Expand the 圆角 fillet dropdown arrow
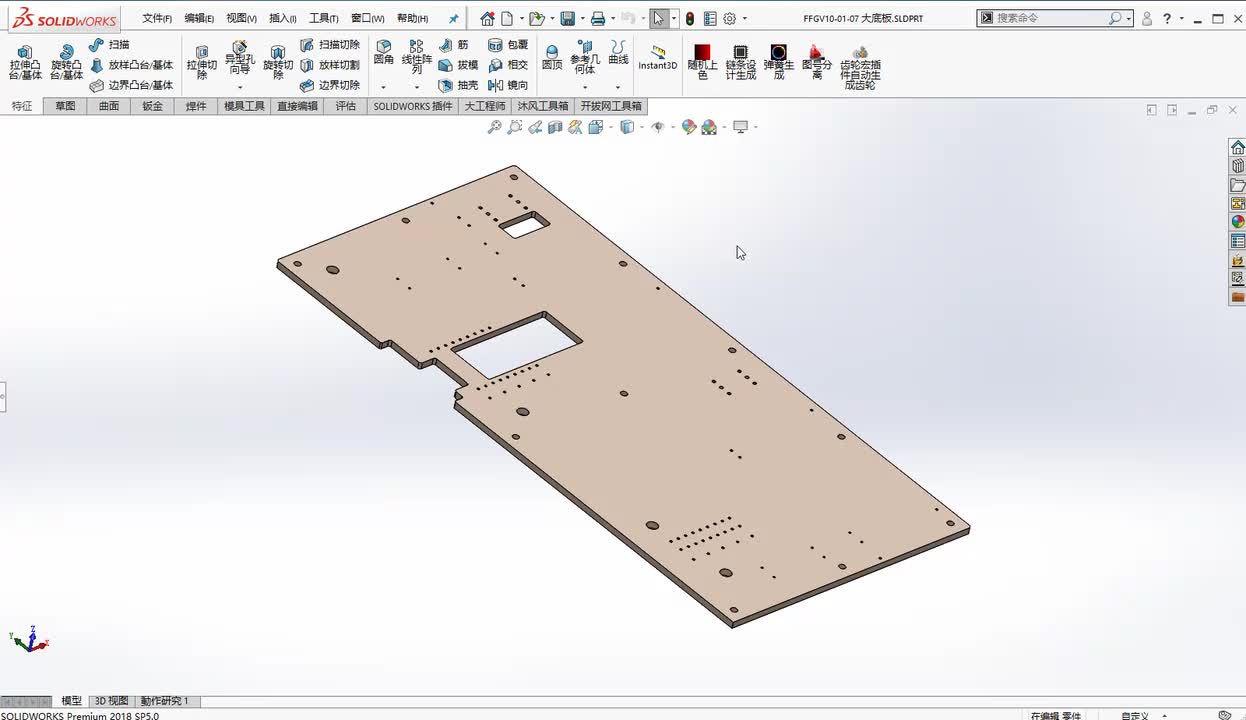This screenshot has height=720, width=1246. click(x=383, y=88)
